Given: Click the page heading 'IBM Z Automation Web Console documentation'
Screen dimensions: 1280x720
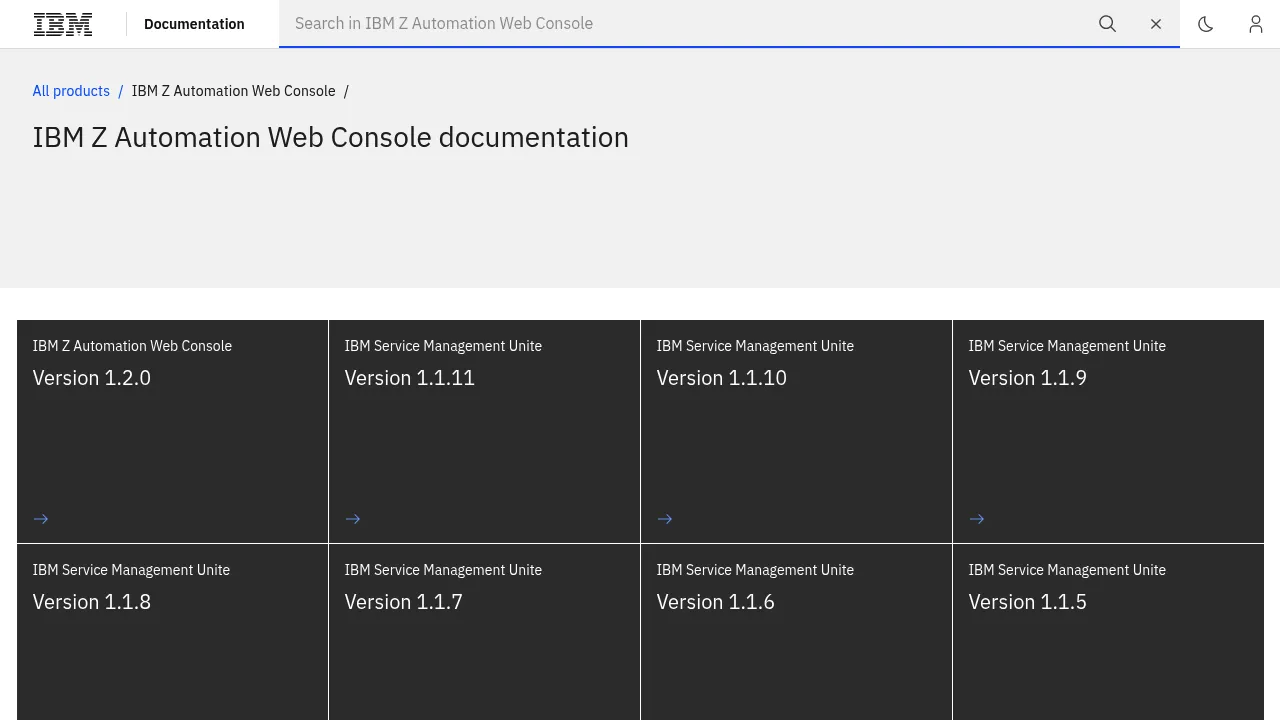Looking at the screenshot, I should 331,137.
